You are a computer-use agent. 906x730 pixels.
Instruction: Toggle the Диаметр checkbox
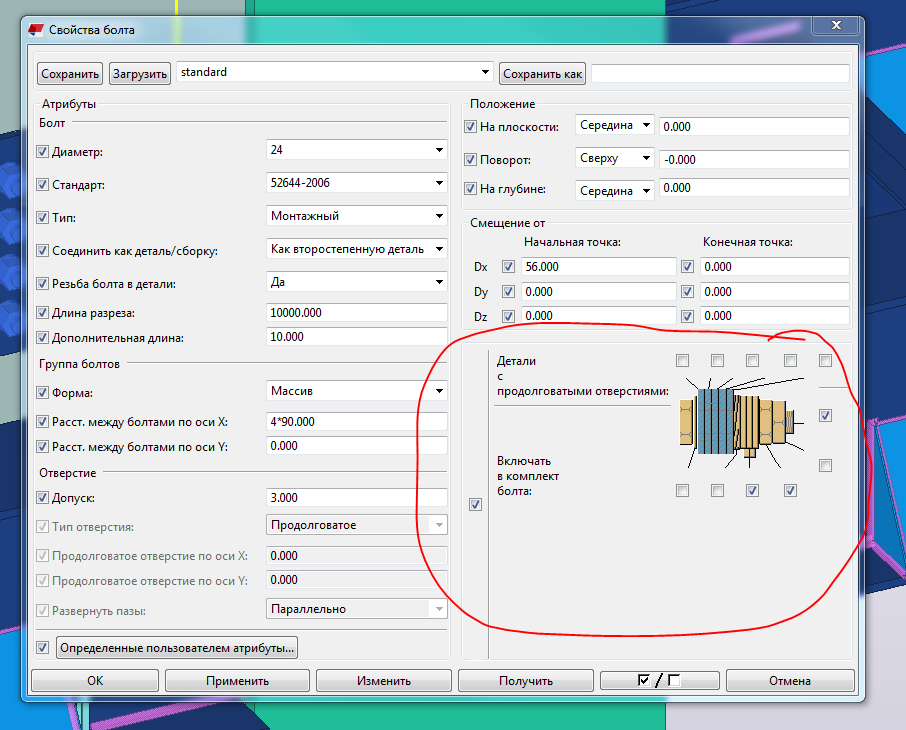tap(42, 152)
